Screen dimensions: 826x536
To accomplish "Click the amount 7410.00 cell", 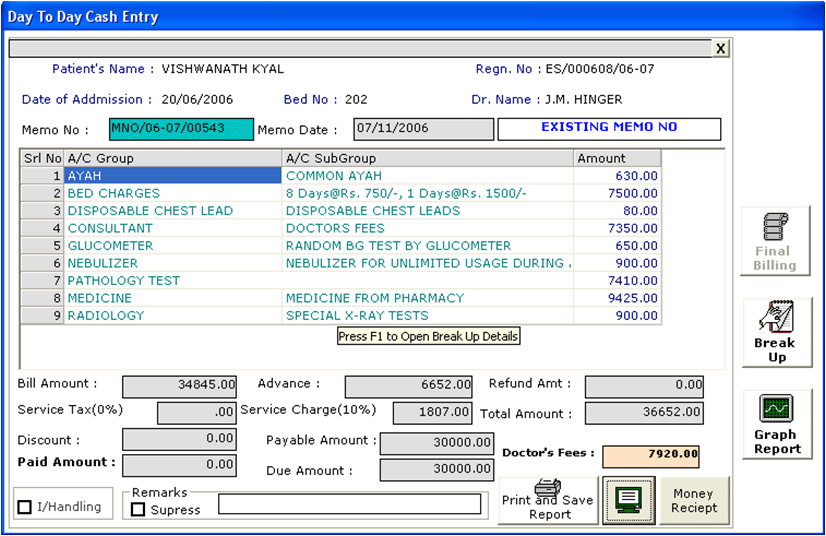I will point(617,280).
